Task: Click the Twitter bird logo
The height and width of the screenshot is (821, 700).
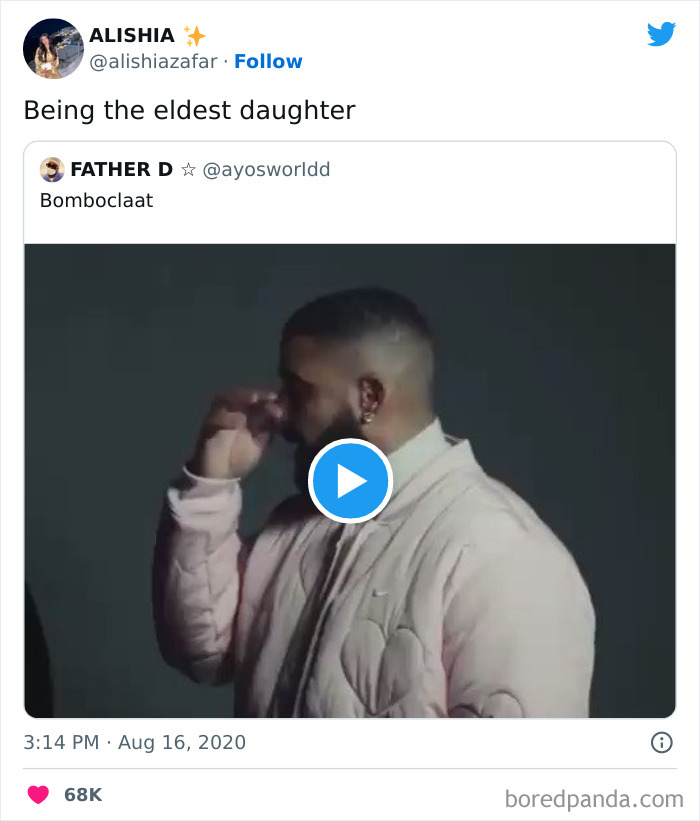Action: click(x=661, y=34)
